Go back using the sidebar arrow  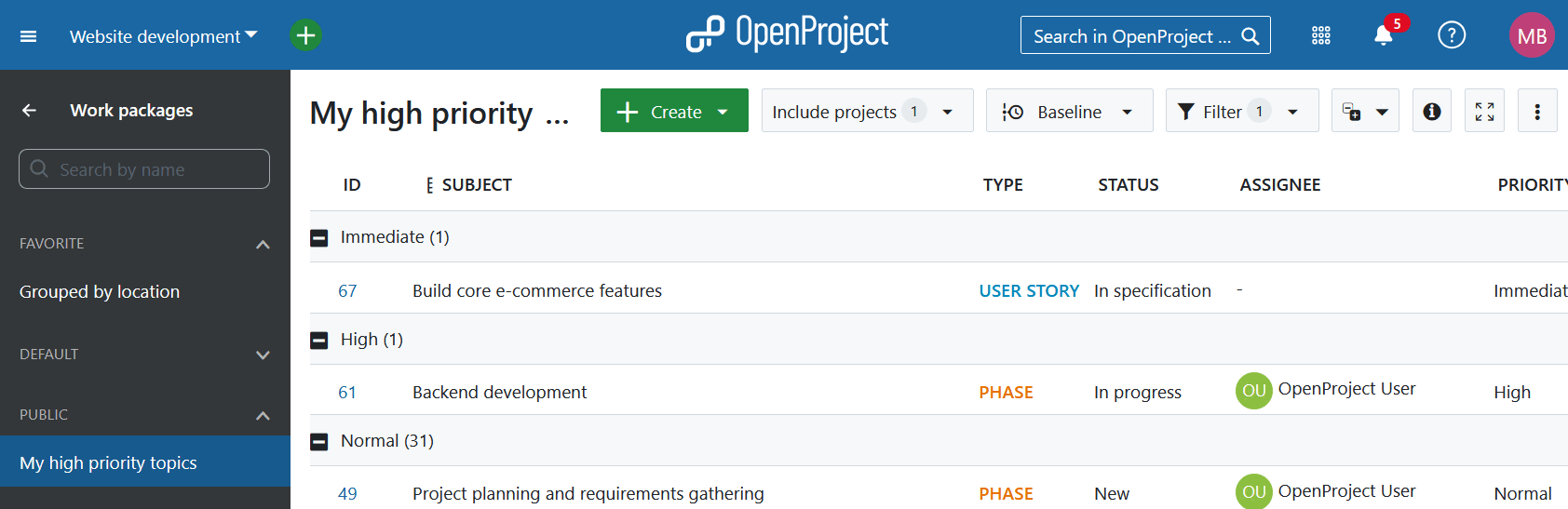(29, 110)
